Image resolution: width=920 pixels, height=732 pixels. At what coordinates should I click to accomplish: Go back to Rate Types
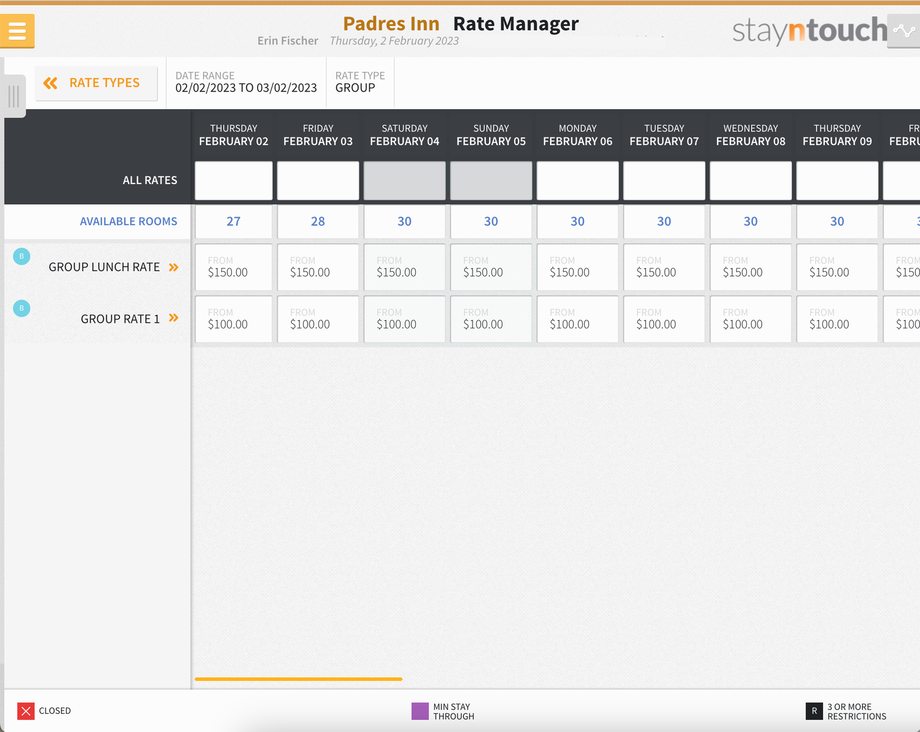click(96, 83)
